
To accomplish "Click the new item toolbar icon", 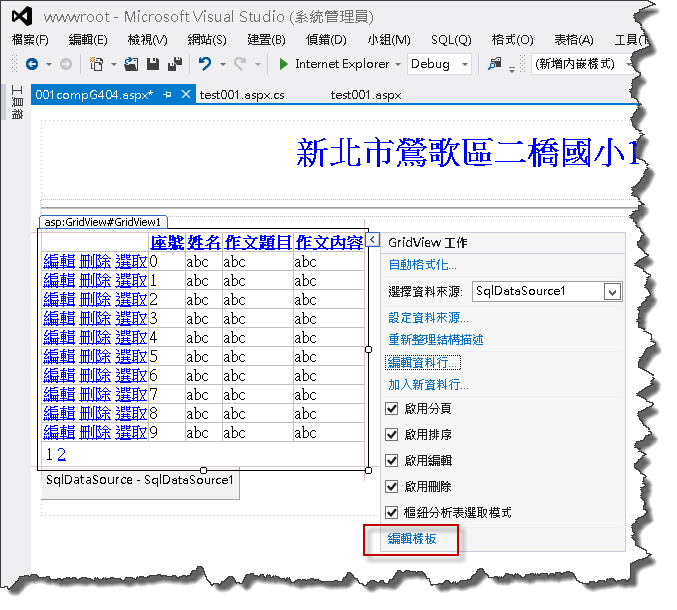I will tap(97, 64).
